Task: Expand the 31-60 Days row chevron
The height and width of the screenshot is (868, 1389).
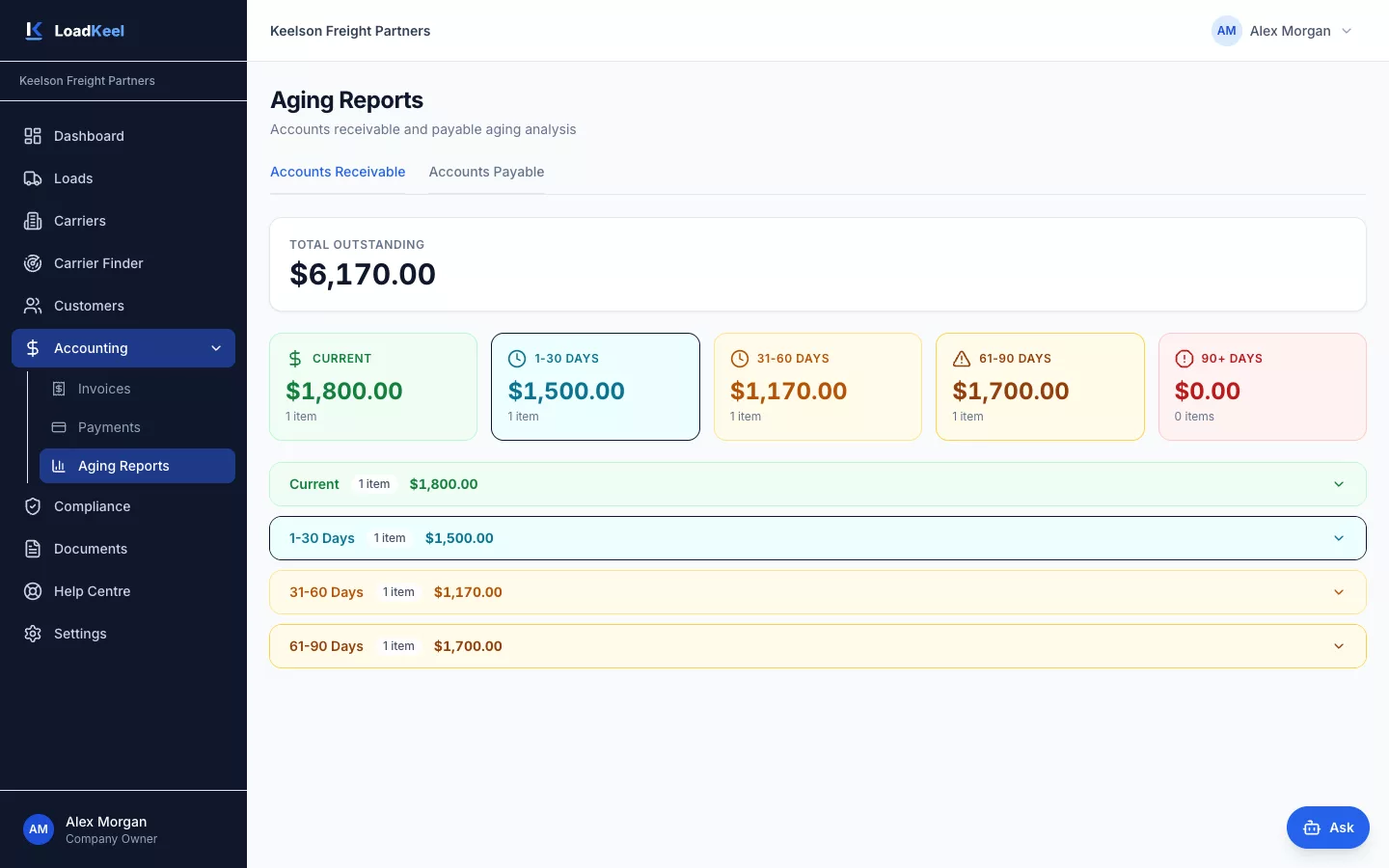Action: click(1339, 592)
